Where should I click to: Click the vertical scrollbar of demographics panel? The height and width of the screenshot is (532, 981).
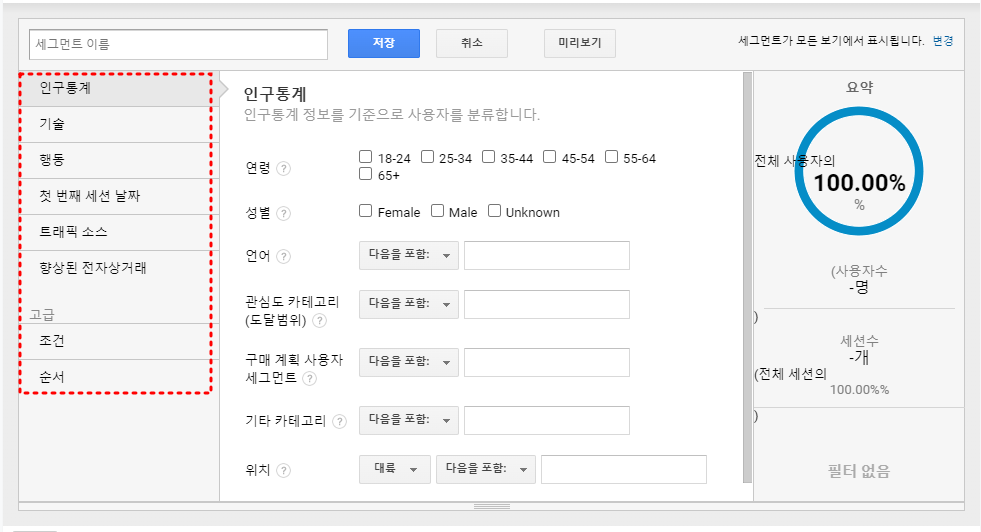click(x=747, y=277)
